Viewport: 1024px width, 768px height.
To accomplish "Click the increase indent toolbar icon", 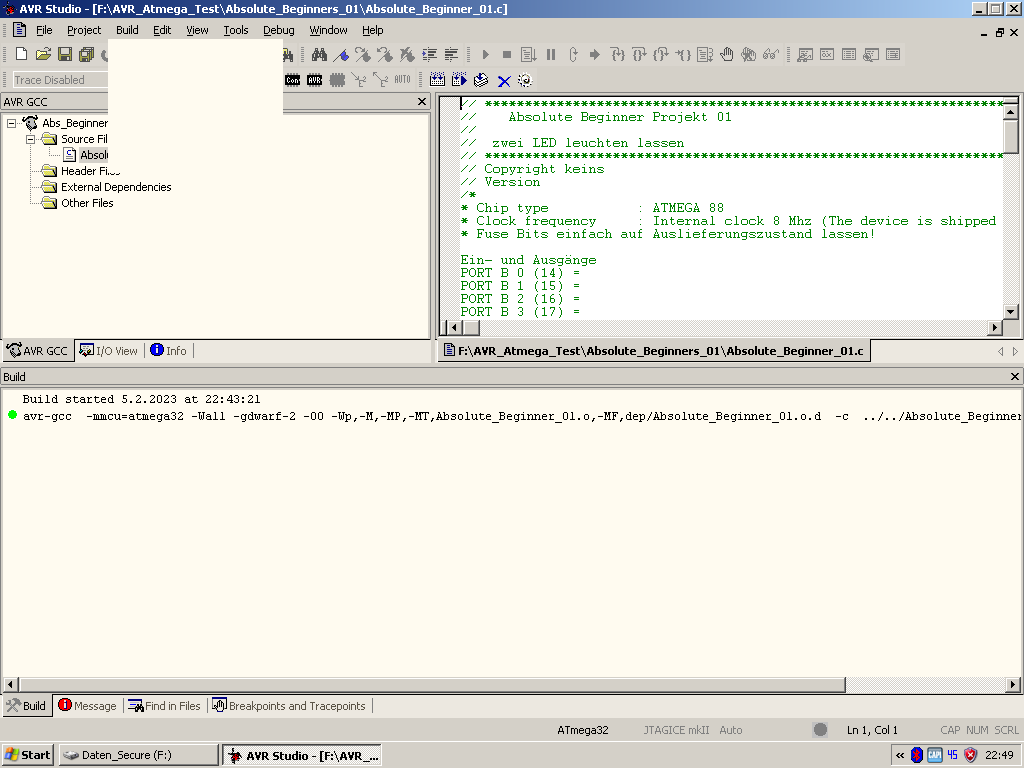I will coord(429,54).
